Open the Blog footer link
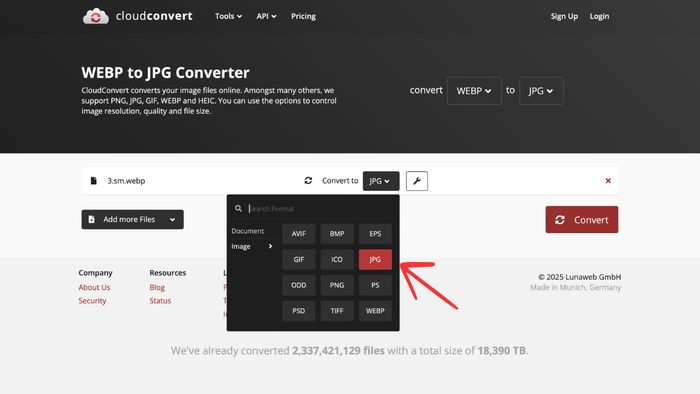Screen dimensions: 700x394 click(x=157, y=287)
